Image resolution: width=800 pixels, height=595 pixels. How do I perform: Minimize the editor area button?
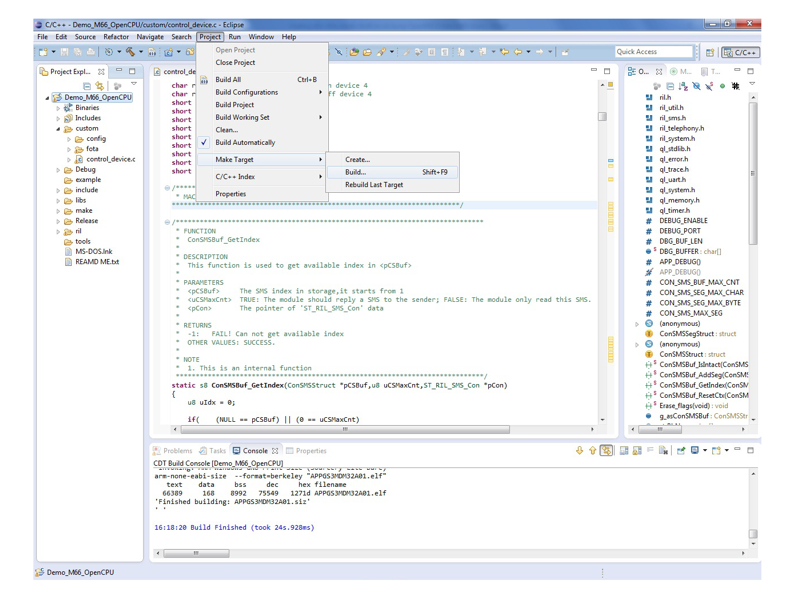tap(593, 70)
